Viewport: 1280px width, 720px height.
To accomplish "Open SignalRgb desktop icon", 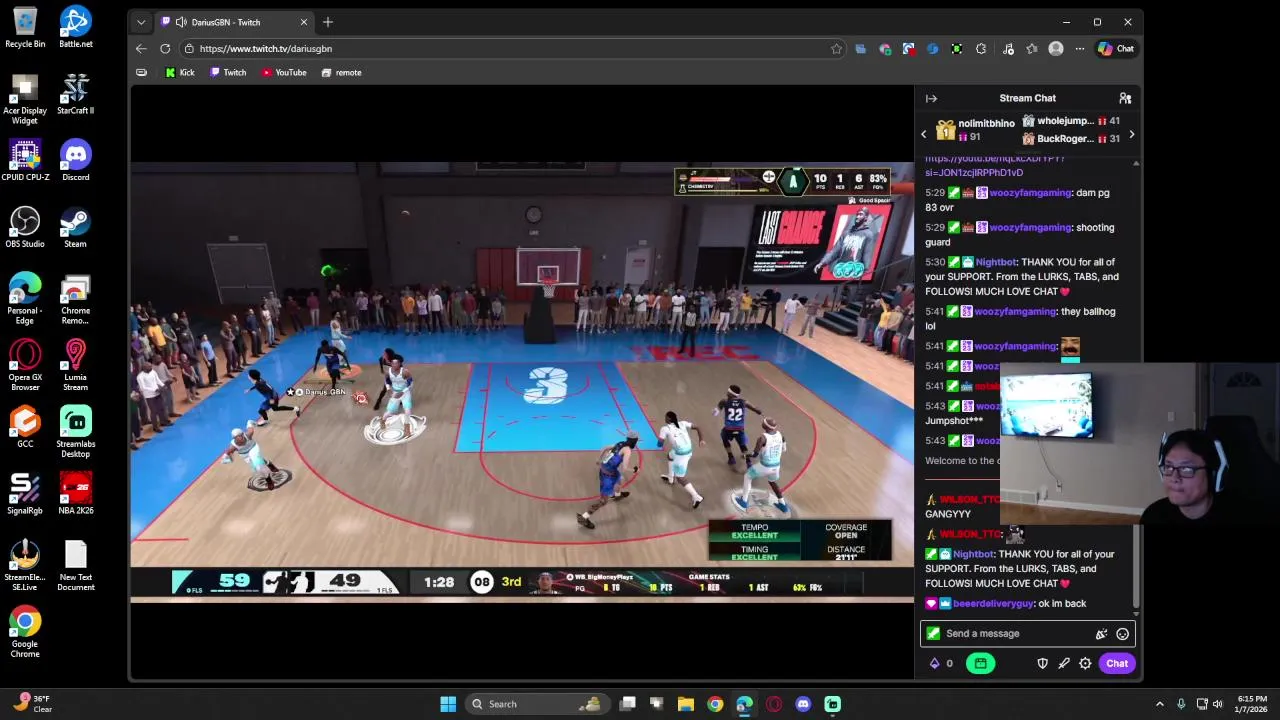I will tap(25, 494).
